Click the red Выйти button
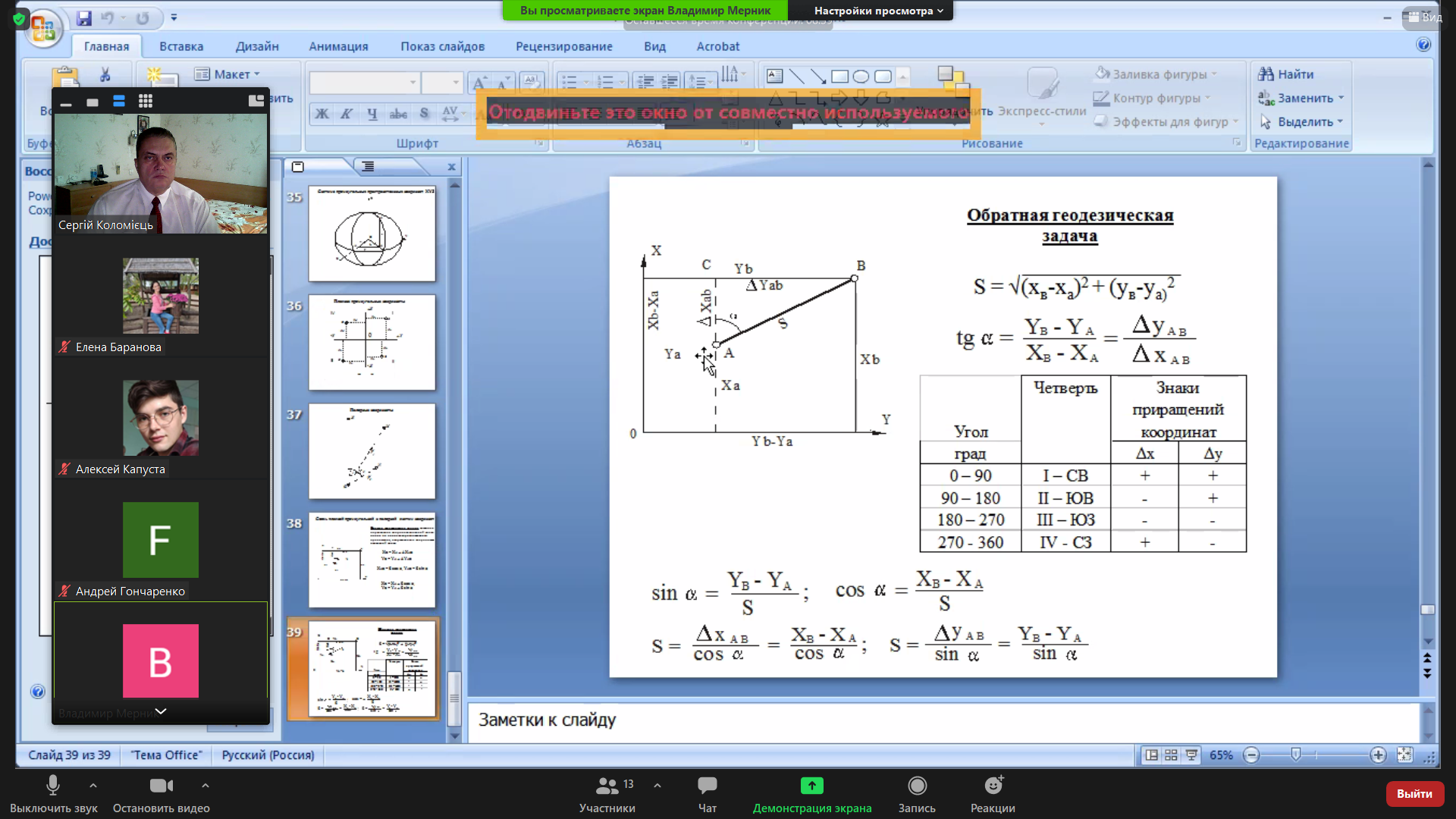Image resolution: width=1456 pixels, height=819 pixels. pyautogui.click(x=1414, y=793)
